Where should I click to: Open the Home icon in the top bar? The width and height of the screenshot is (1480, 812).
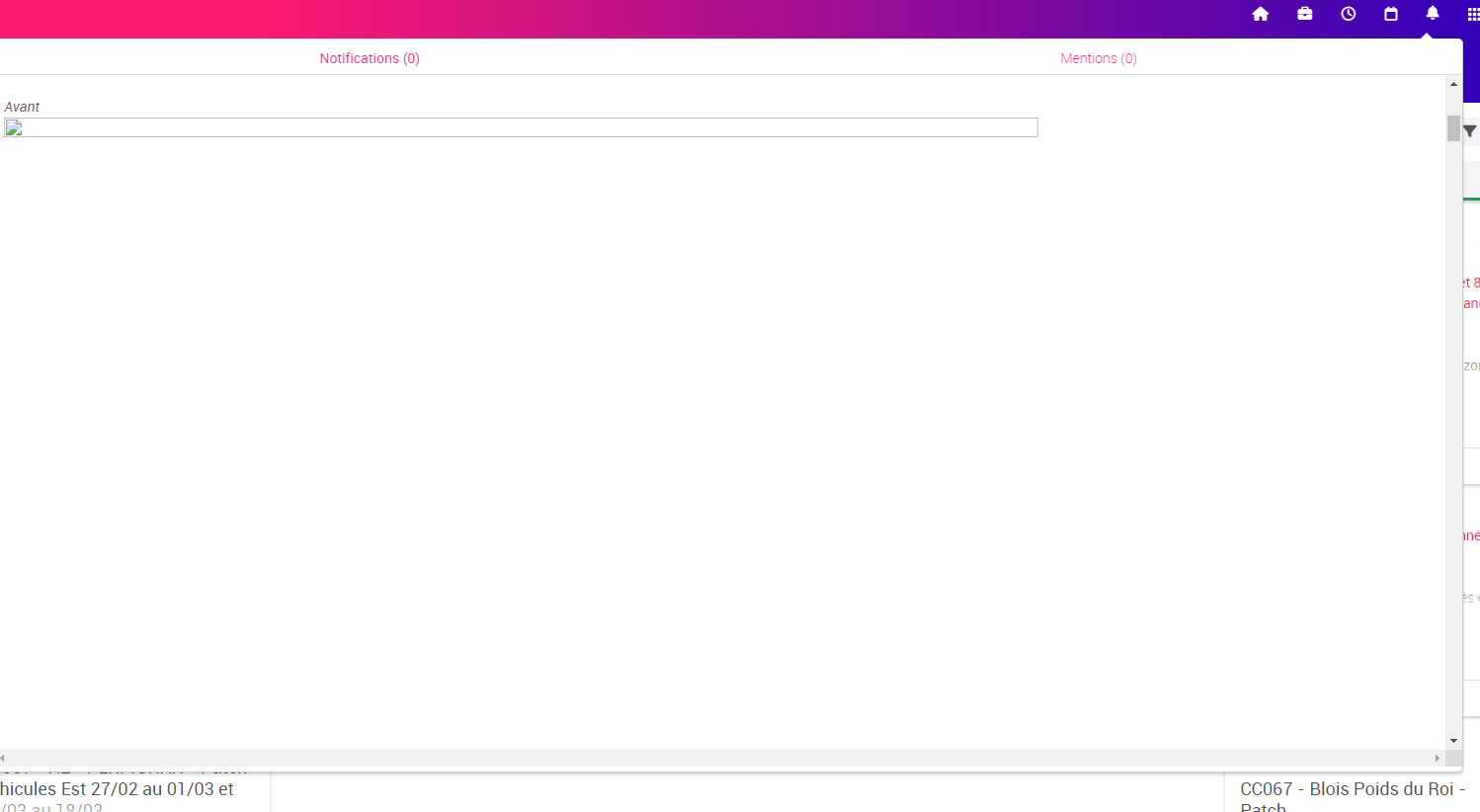[1260, 14]
